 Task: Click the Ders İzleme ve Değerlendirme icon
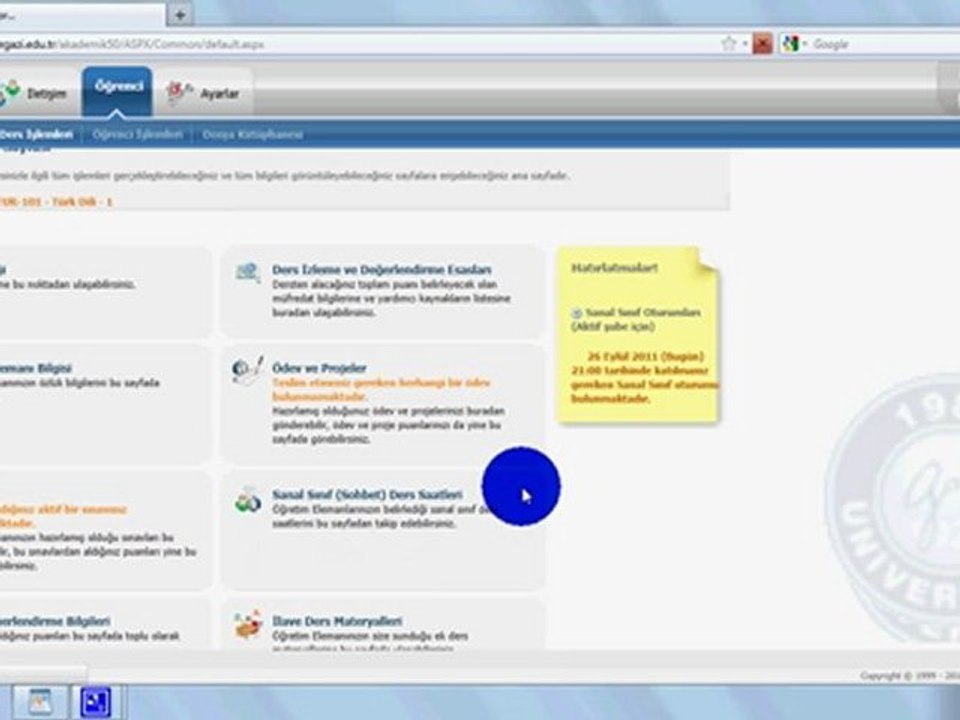coord(247,272)
